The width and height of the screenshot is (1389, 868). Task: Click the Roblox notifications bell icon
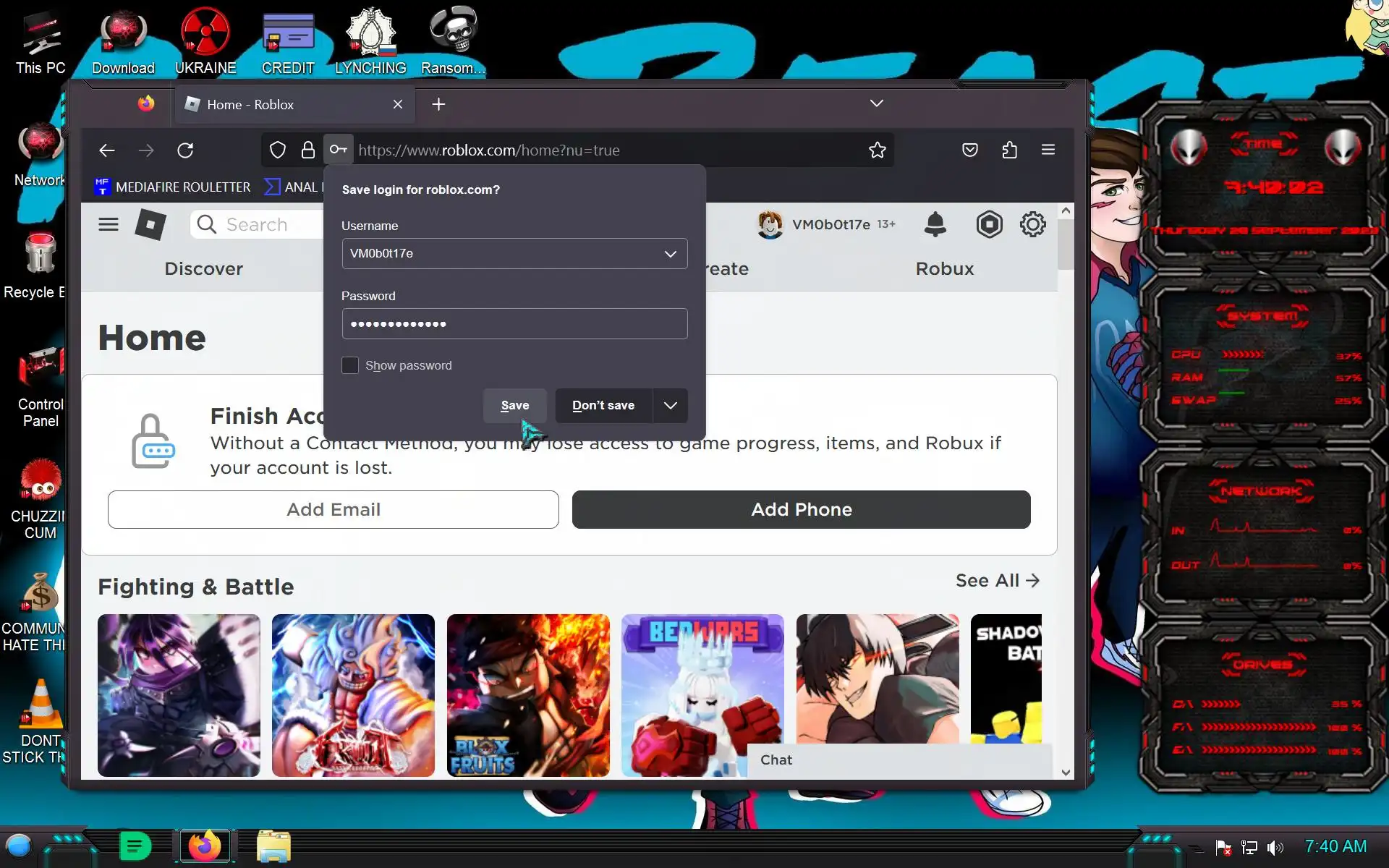point(935,224)
